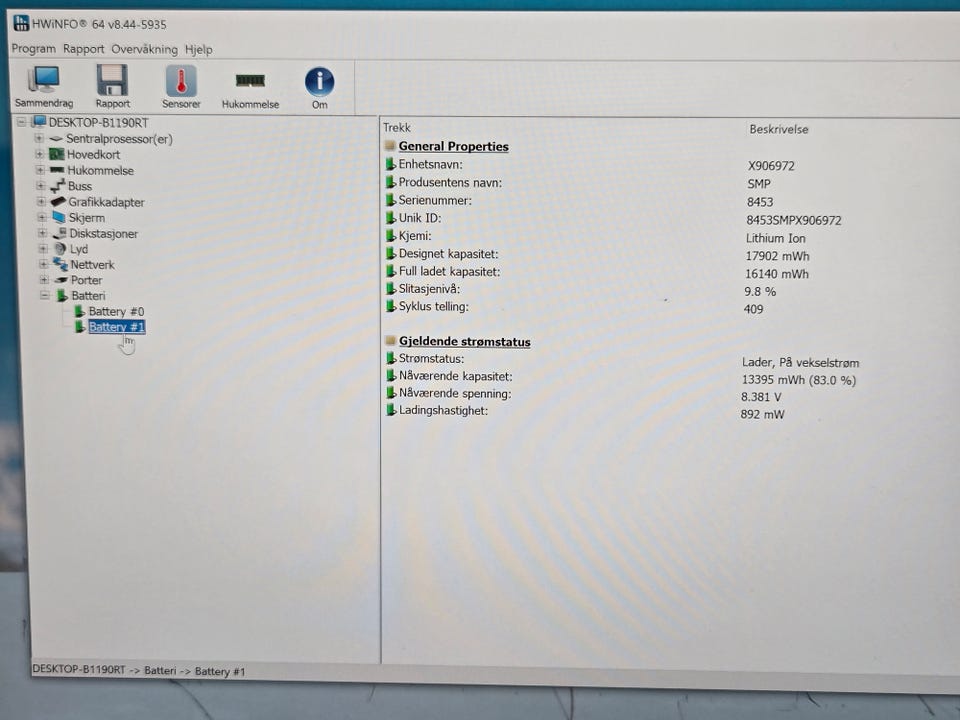The height and width of the screenshot is (720, 960).
Task: Click the Unik ID value 8453SMPX906972
Action: tap(793, 220)
